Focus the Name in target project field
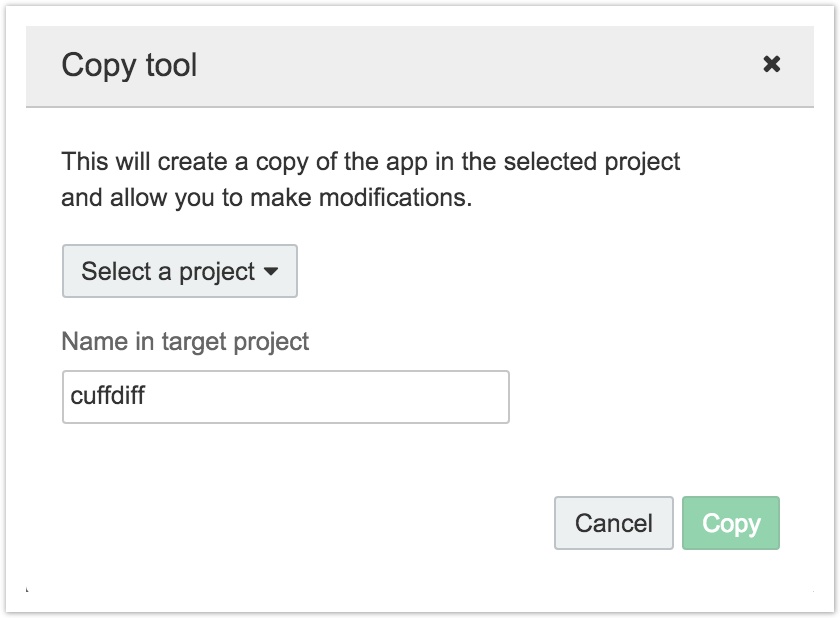This screenshot has width=840, height=618. pos(285,397)
